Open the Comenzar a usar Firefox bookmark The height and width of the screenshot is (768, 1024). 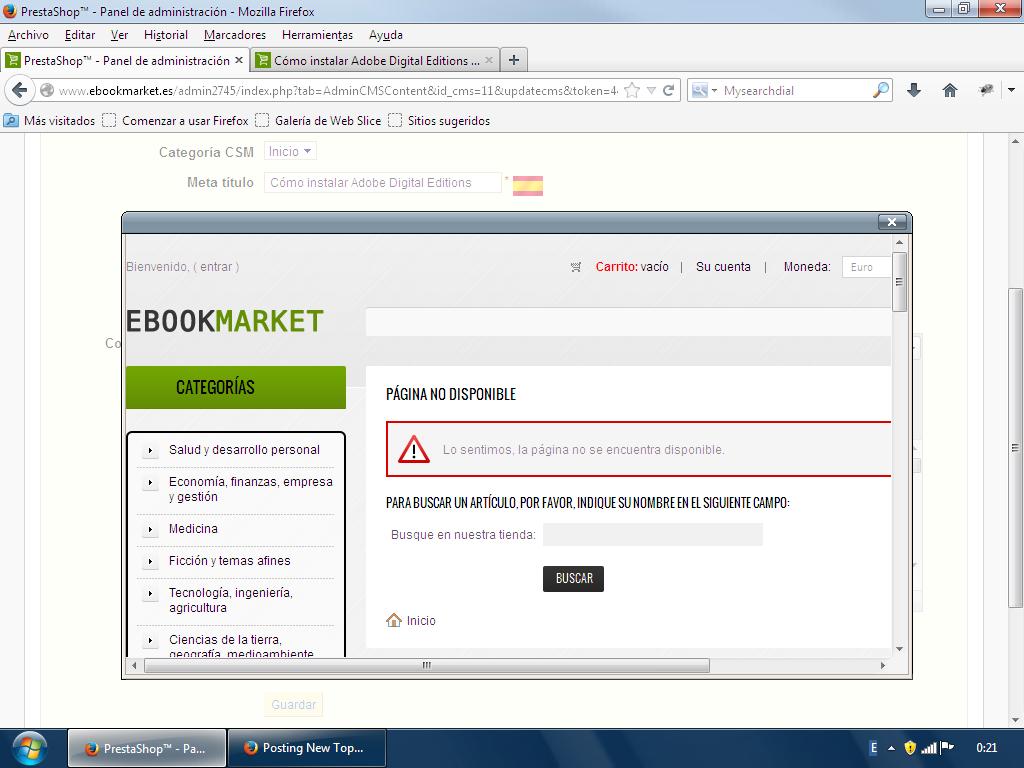click(x=176, y=121)
